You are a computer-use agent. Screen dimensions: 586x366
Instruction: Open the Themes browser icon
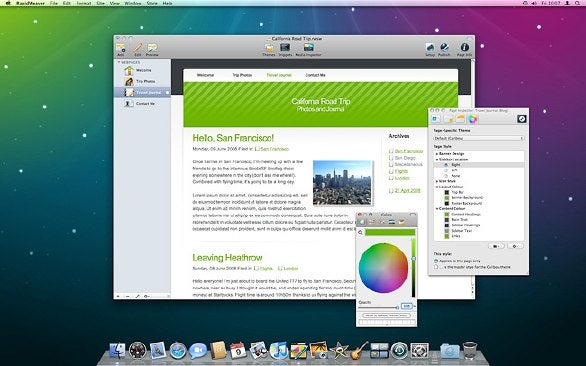269,49
